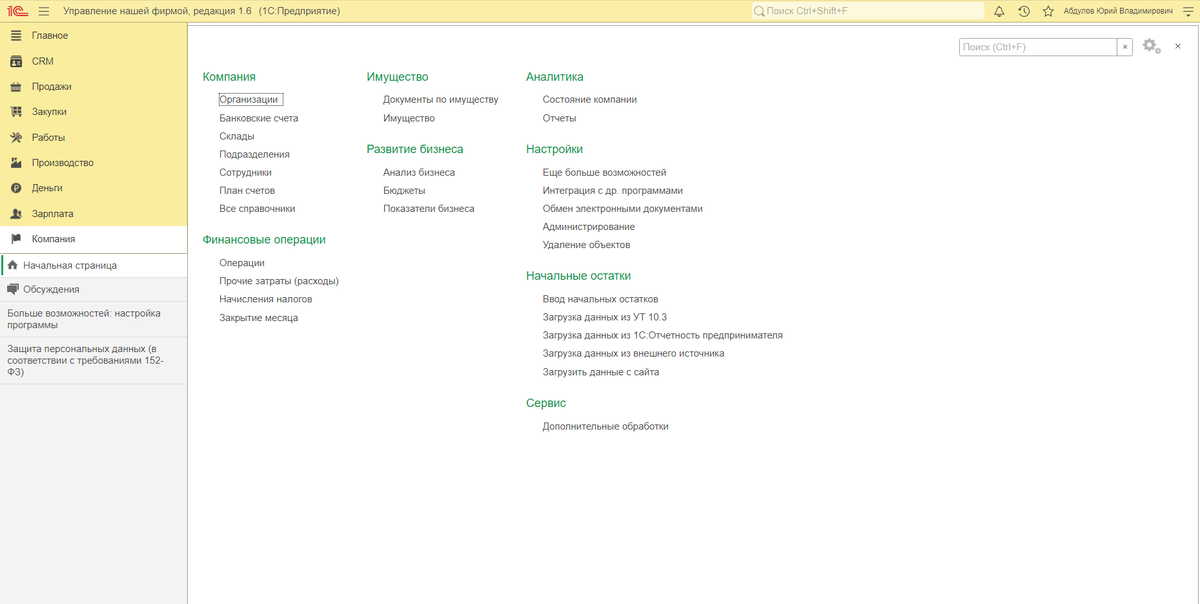
Task: Open Анализ бизнеса link
Action: pyautogui.click(x=419, y=172)
